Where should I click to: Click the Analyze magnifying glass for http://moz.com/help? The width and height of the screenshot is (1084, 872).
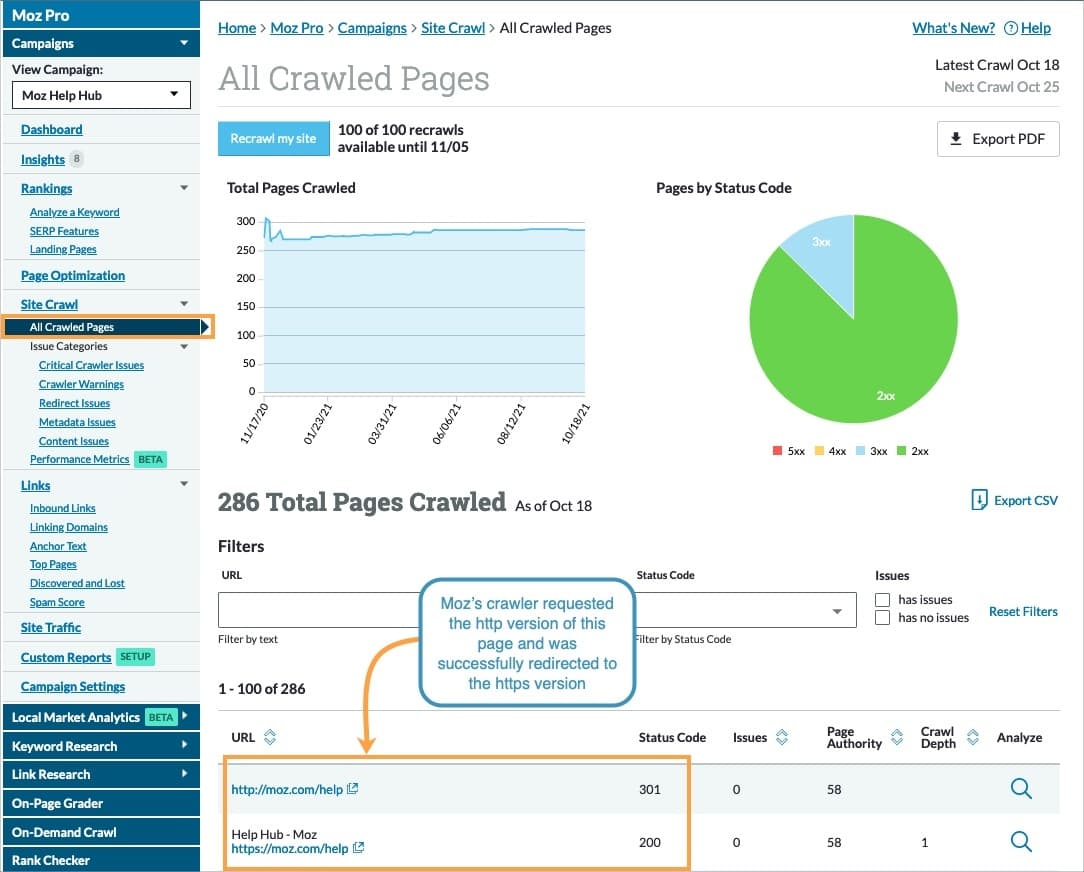1021,789
